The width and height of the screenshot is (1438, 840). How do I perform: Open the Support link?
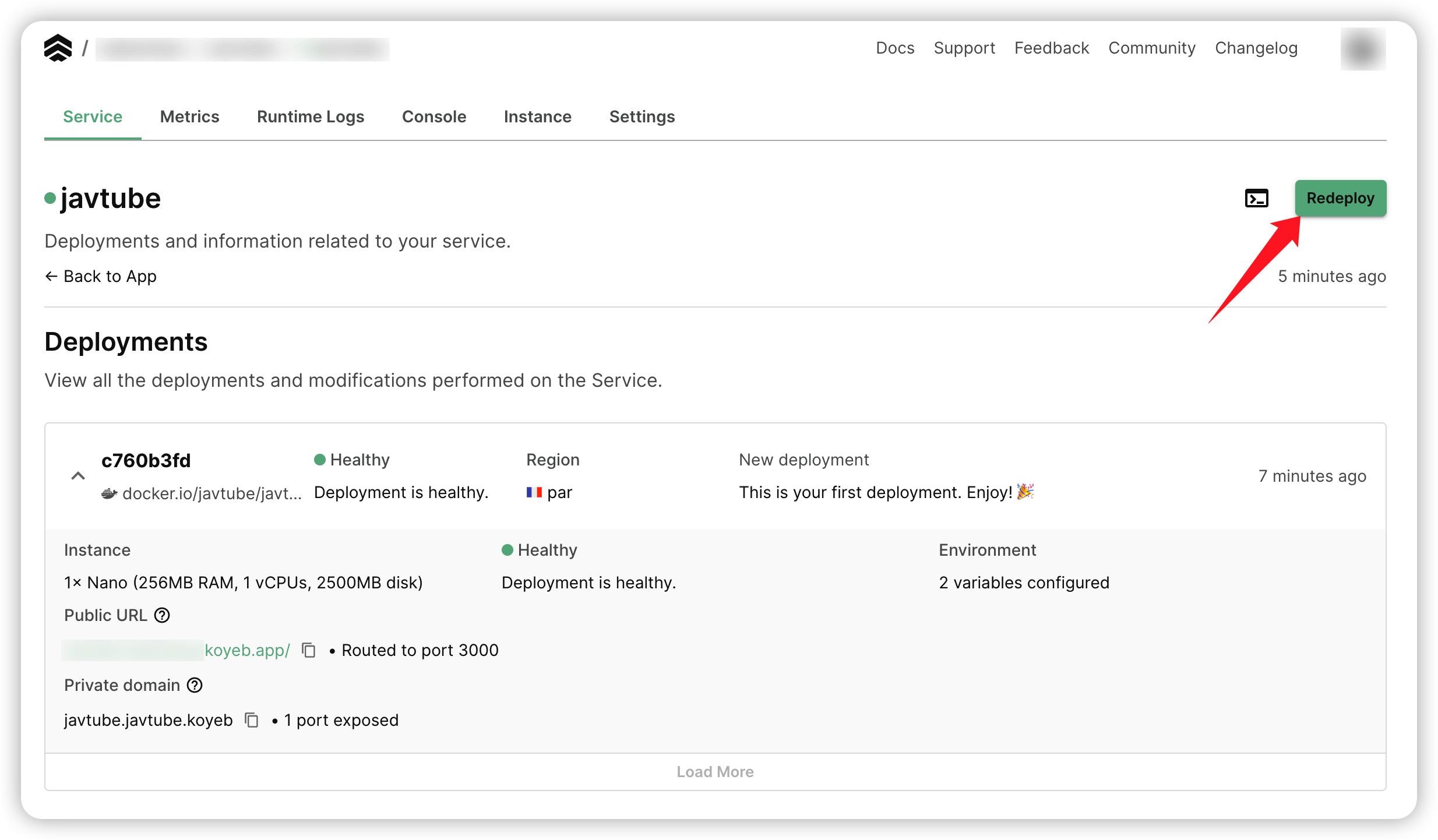[x=964, y=48]
